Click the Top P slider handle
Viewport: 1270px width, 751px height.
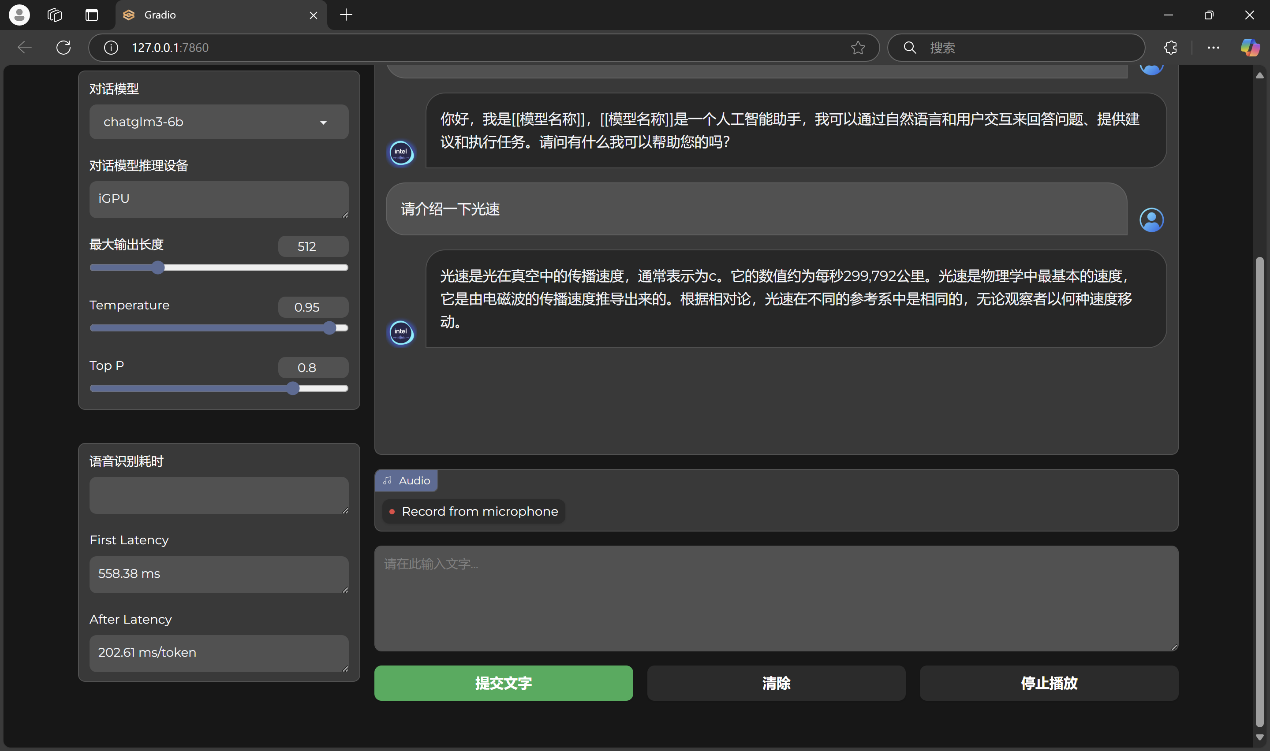(291, 388)
